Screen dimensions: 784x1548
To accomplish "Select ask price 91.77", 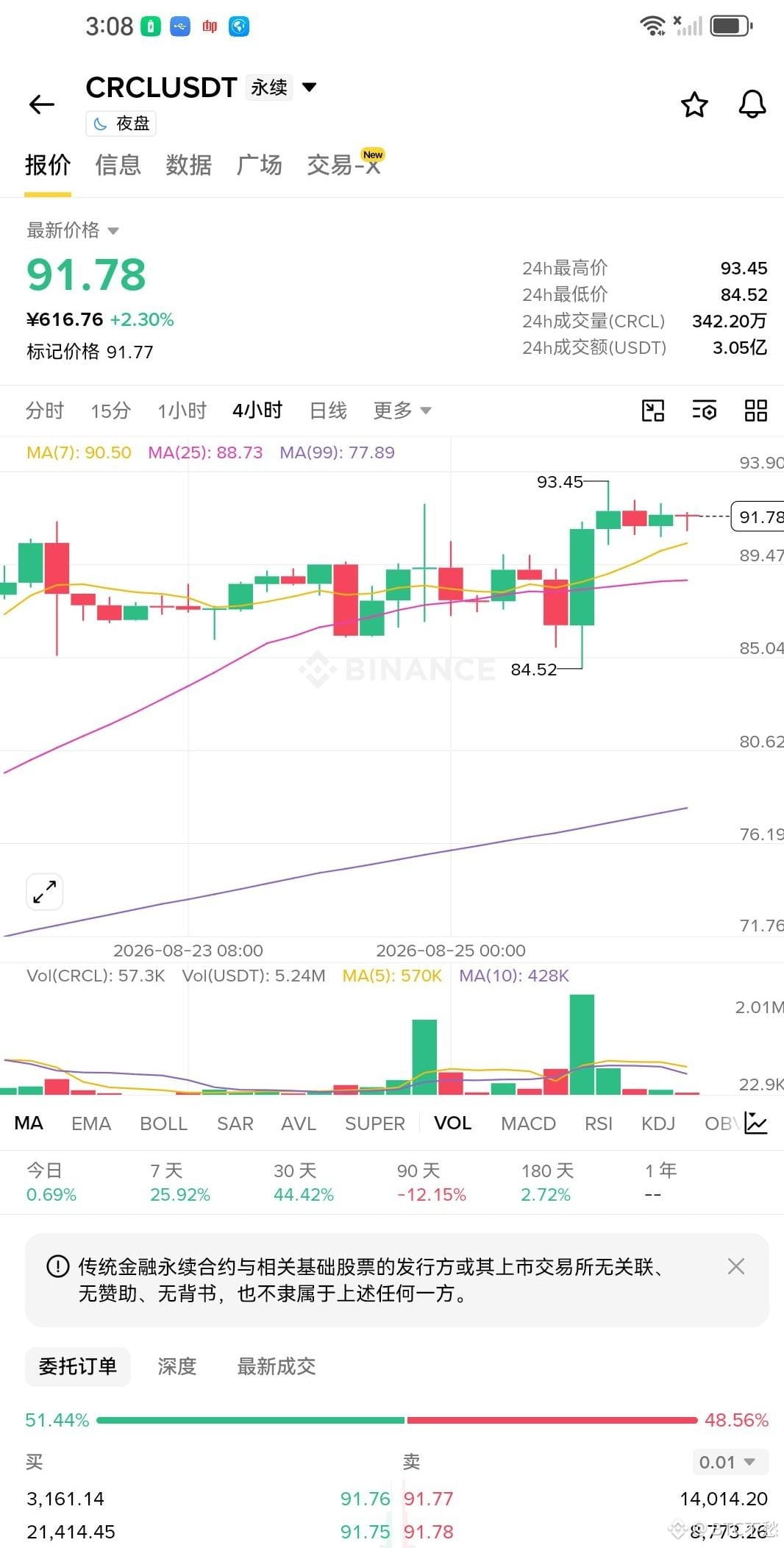I will (x=429, y=1499).
